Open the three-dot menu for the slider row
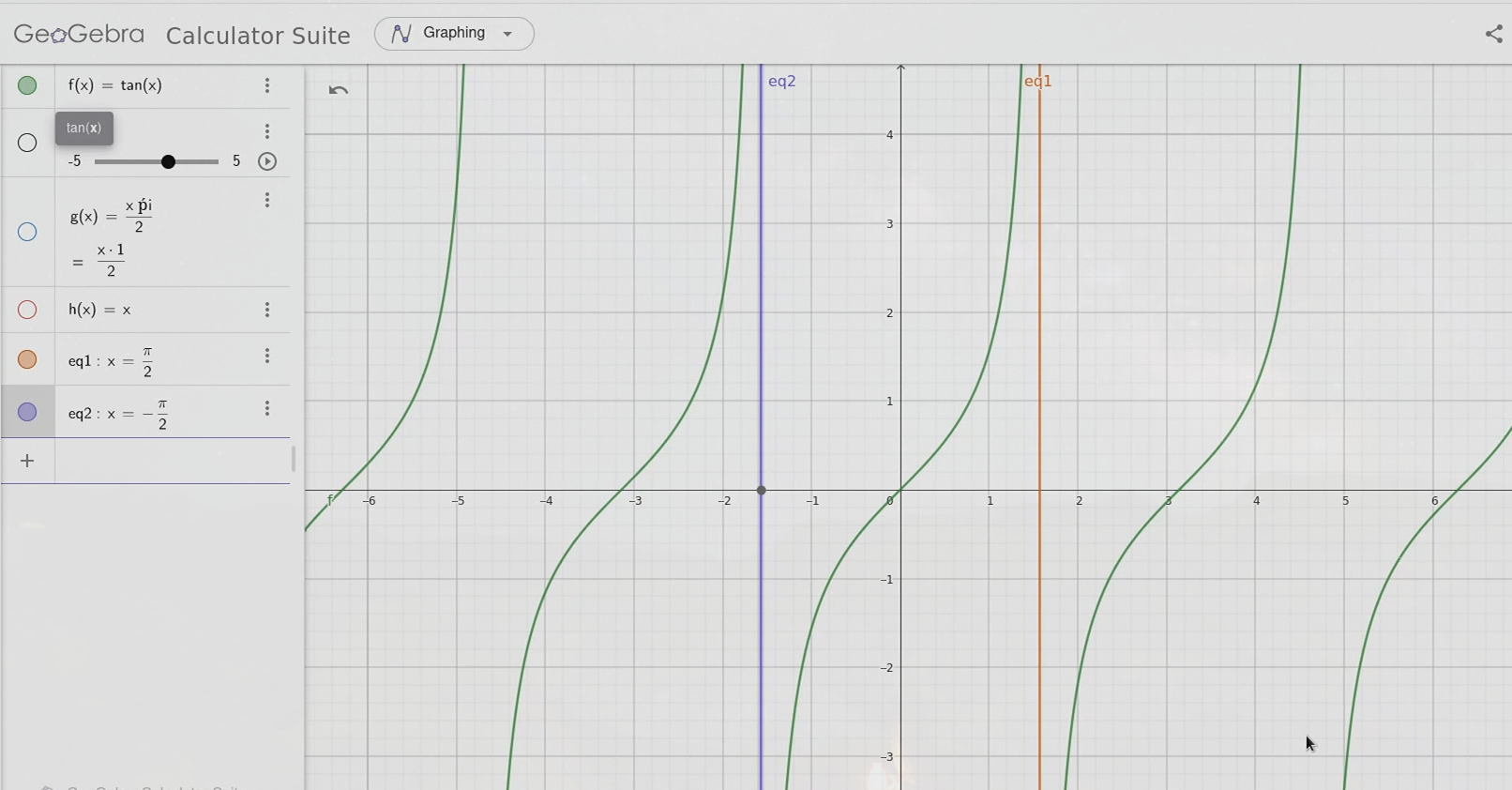The width and height of the screenshot is (1512, 790). tap(267, 131)
